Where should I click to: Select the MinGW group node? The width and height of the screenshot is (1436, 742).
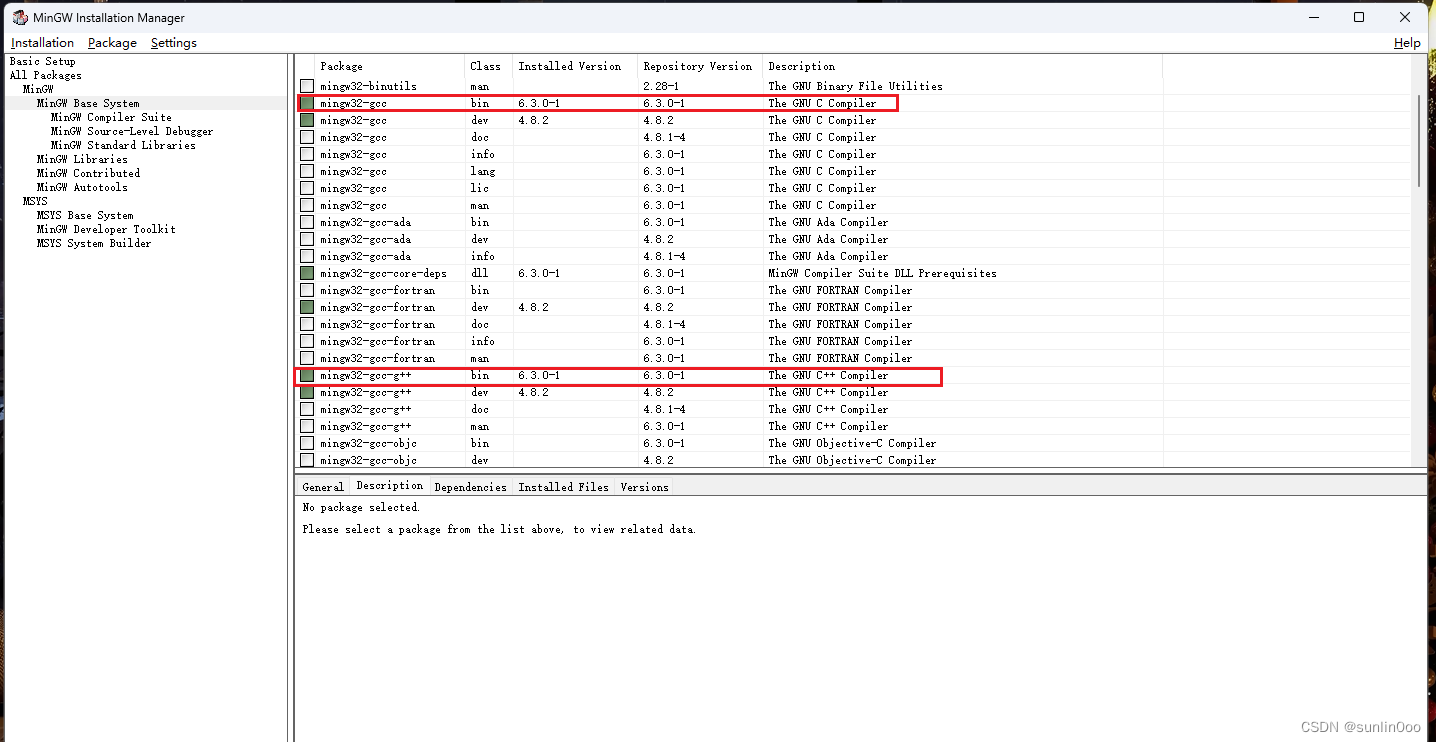(38, 89)
